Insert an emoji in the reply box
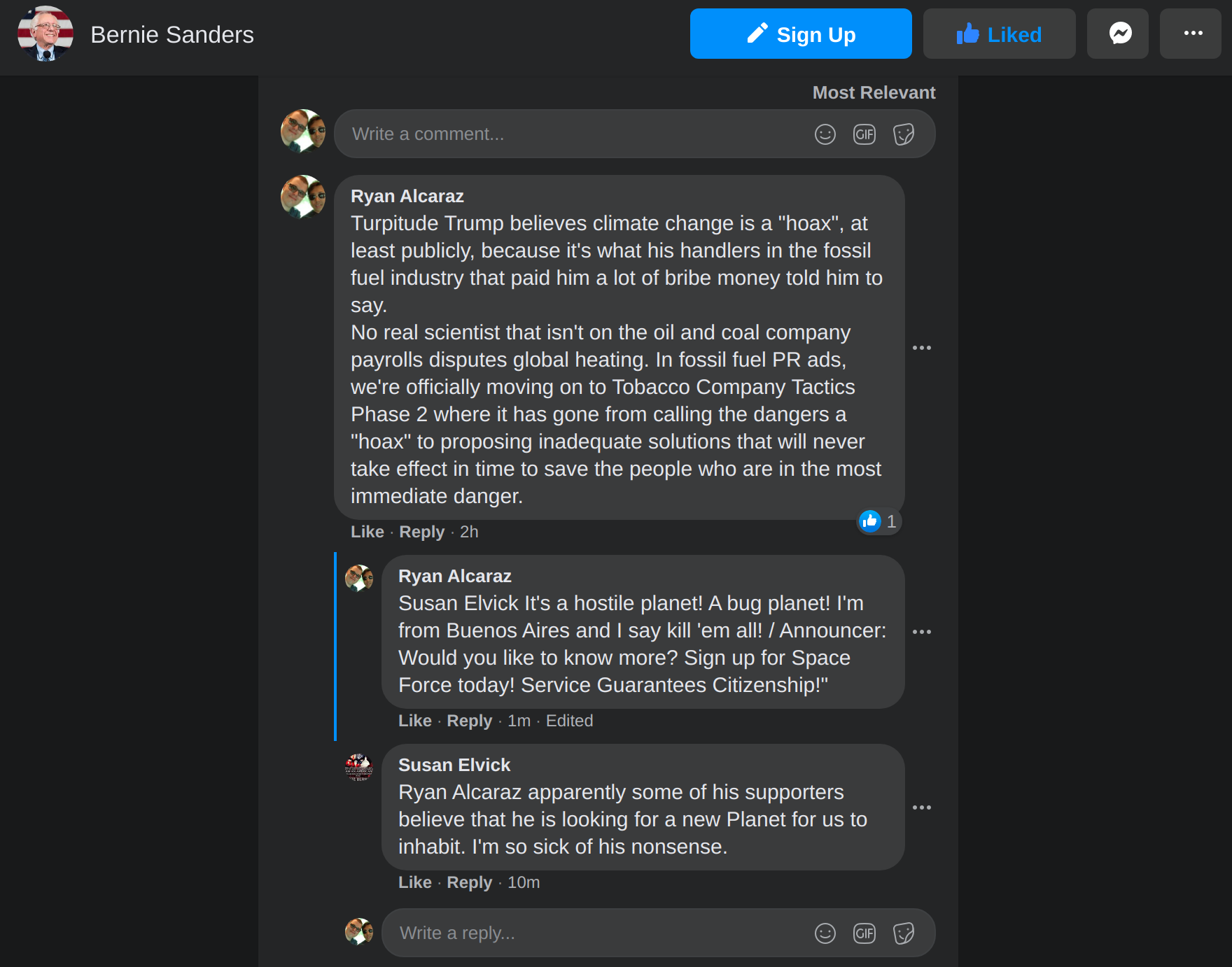The width and height of the screenshot is (1232, 967). tap(825, 933)
